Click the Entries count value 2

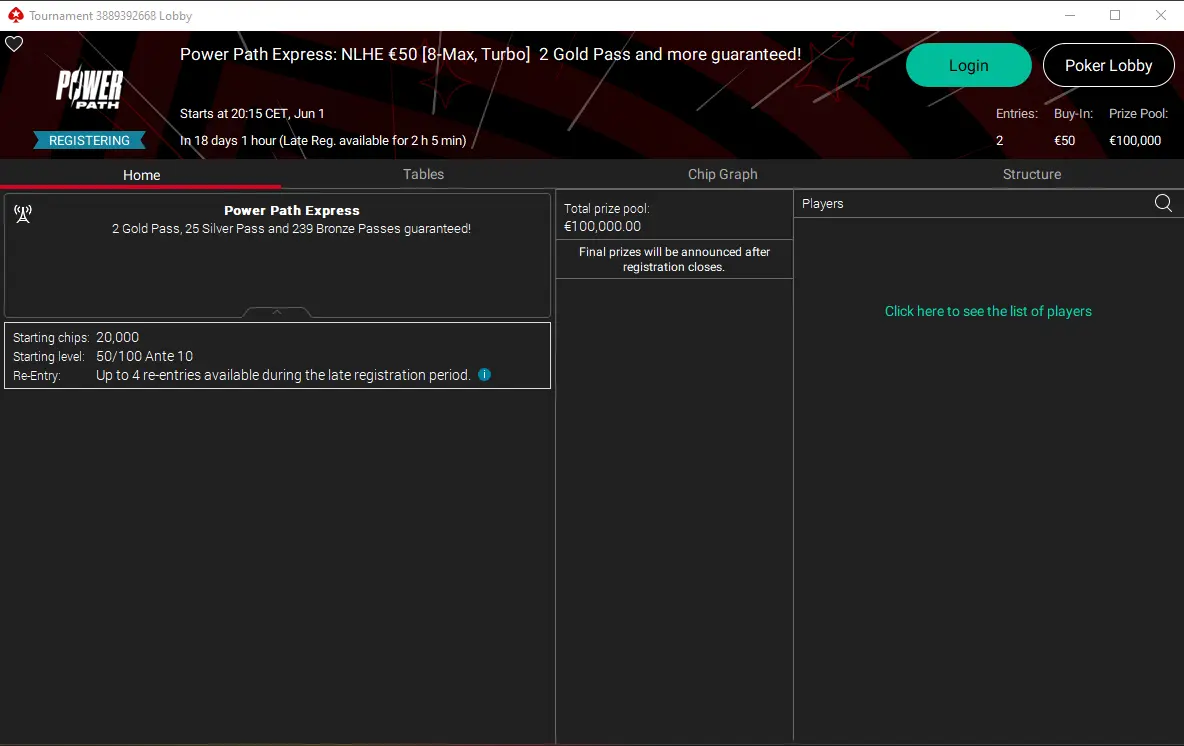999,140
